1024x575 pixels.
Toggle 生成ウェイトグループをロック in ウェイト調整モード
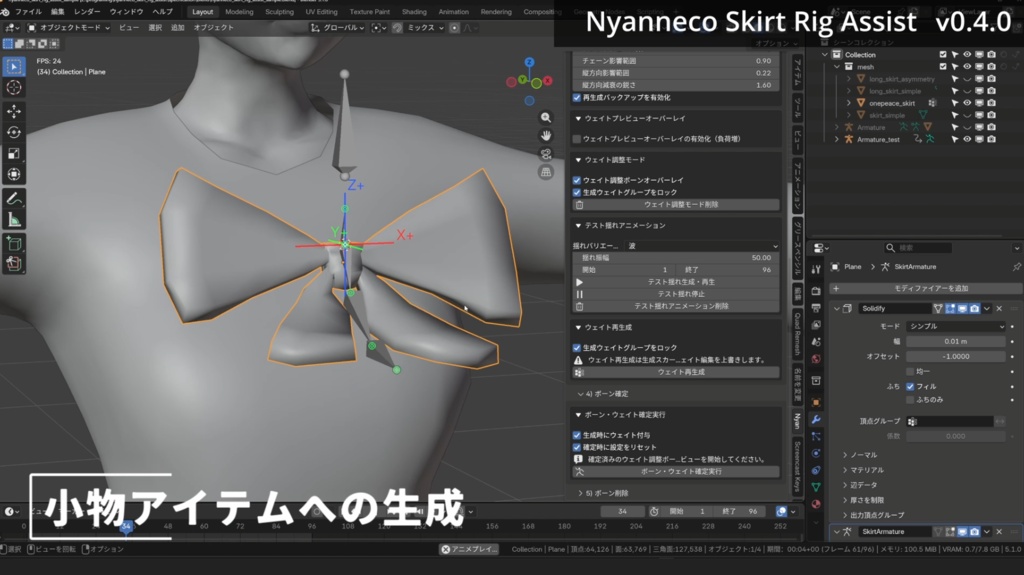[577, 192]
